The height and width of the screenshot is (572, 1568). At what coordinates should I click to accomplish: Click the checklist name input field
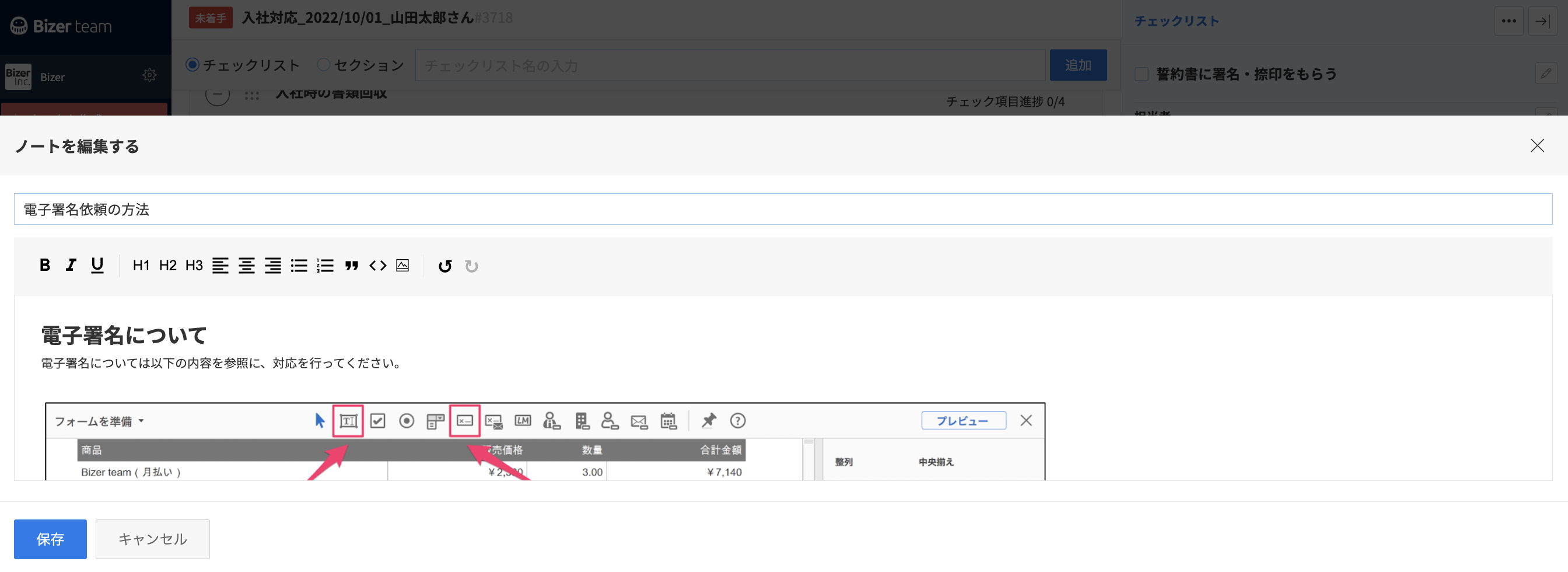pyautogui.click(x=730, y=65)
